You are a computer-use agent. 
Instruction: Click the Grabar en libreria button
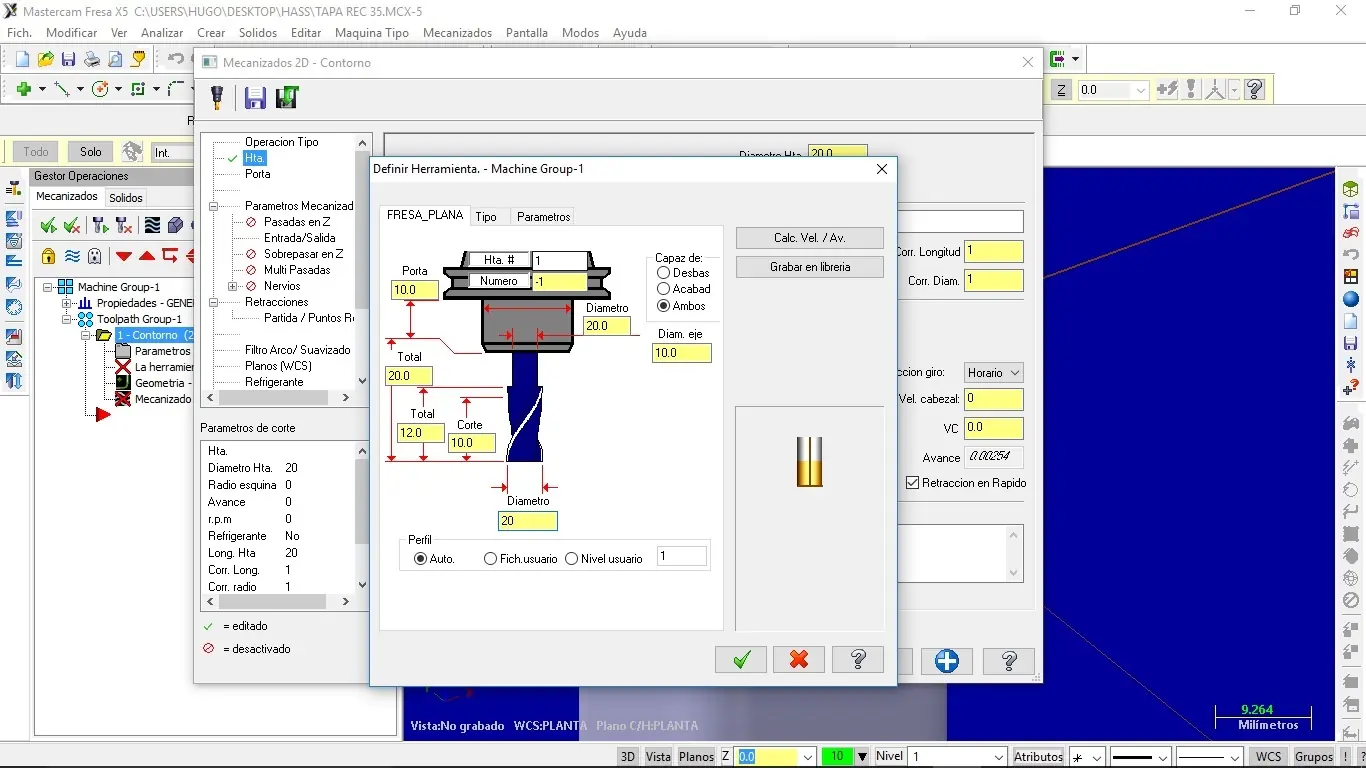[x=810, y=267]
